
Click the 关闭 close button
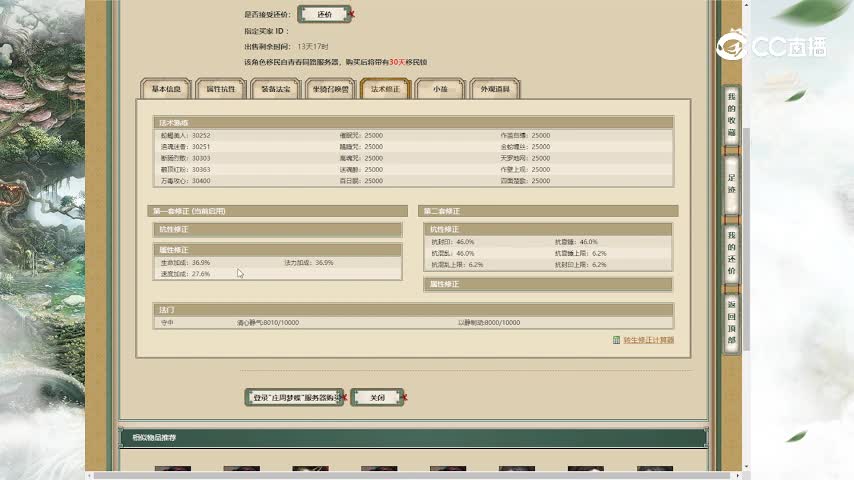tap(377, 397)
